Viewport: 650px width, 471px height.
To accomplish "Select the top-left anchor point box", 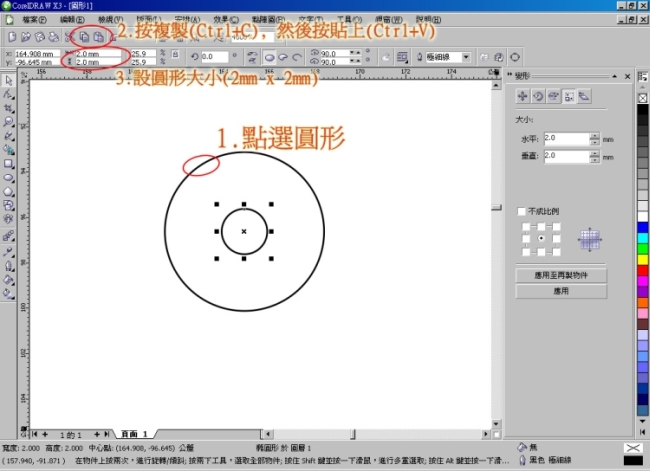I will tap(526, 226).
